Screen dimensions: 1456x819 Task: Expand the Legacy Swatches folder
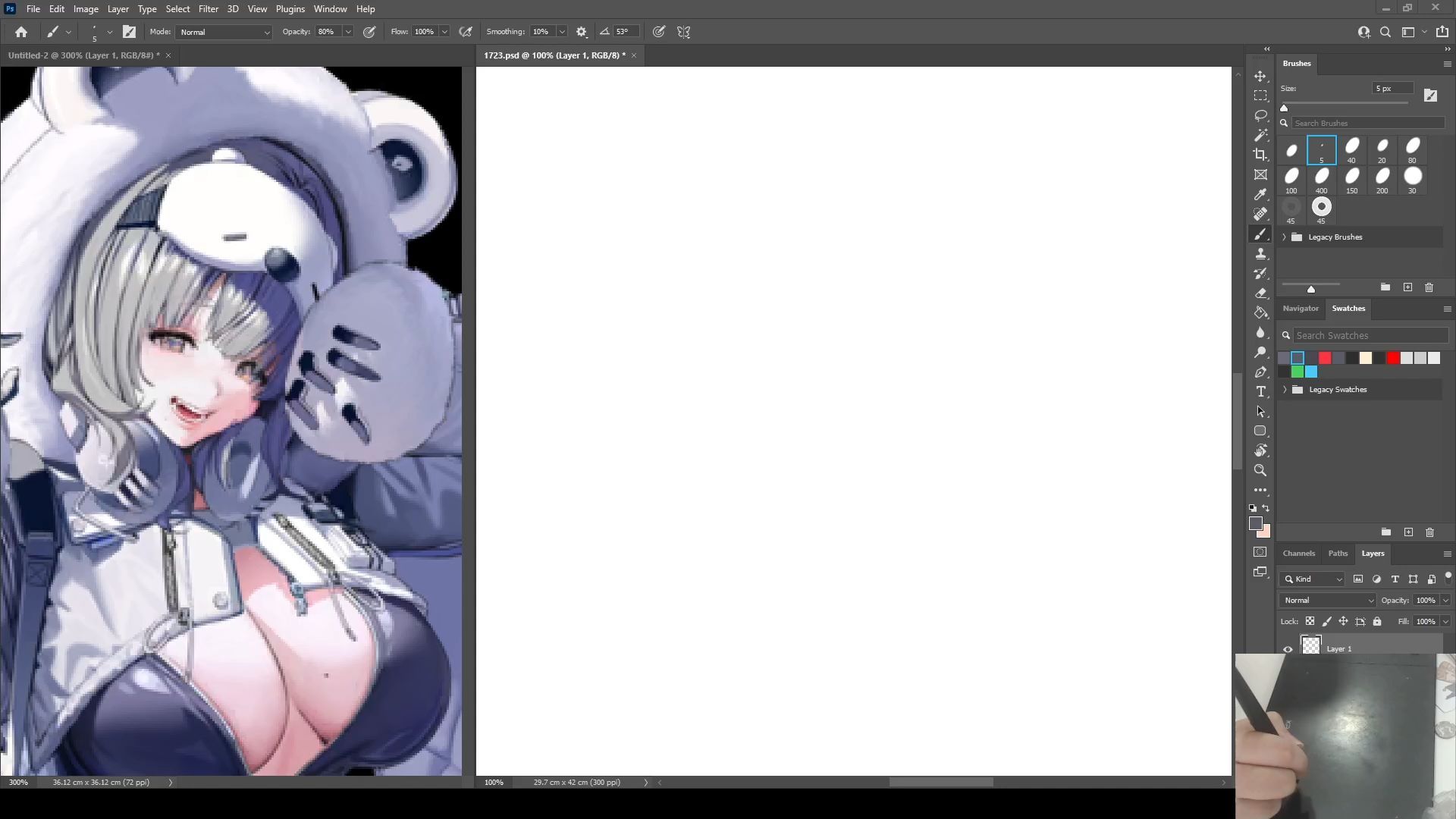[x=1285, y=390]
